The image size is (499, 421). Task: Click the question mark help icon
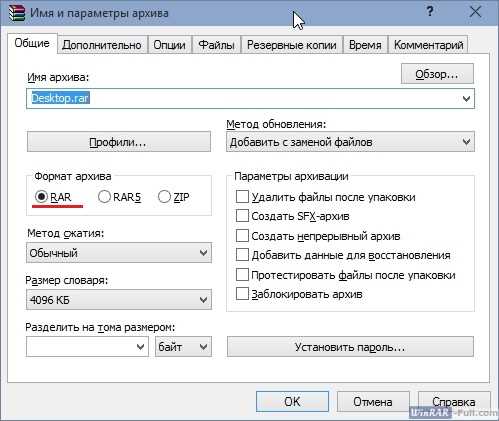click(430, 12)
